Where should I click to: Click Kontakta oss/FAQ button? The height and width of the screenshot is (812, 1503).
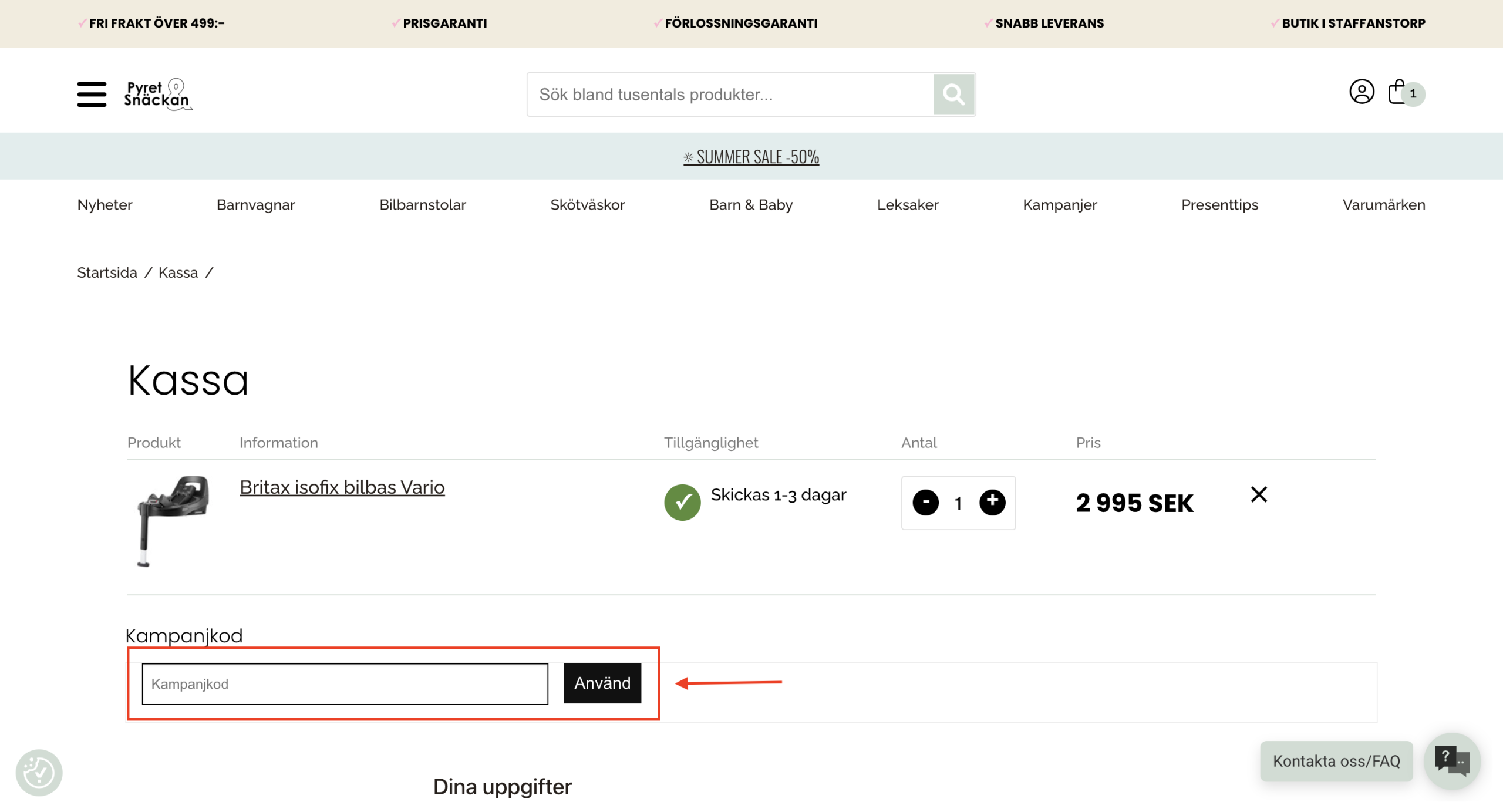coord(1336,761)
